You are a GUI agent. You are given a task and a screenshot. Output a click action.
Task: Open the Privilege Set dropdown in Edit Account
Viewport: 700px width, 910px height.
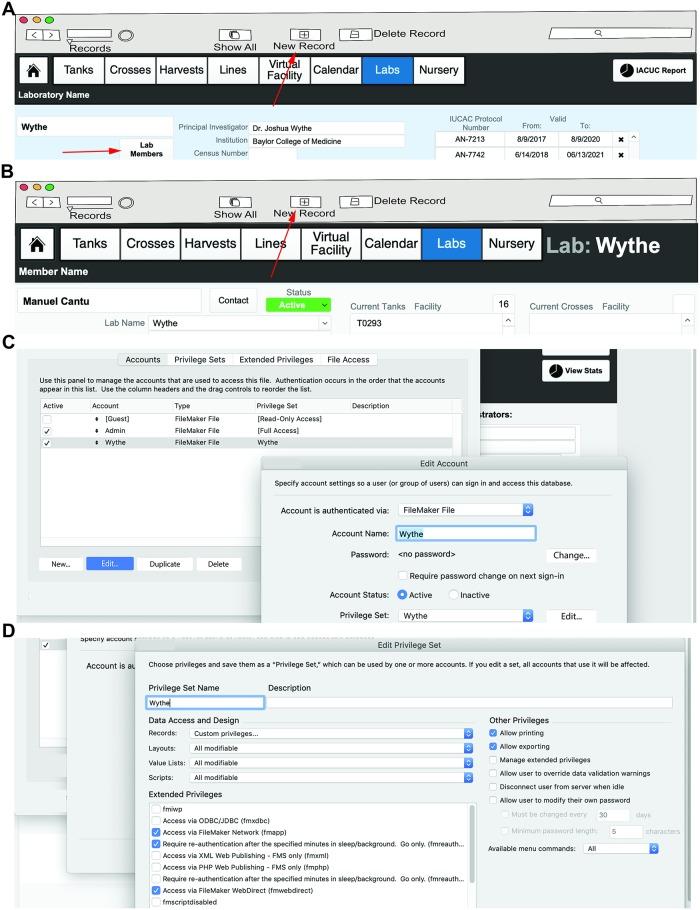(x=466, y=615)
